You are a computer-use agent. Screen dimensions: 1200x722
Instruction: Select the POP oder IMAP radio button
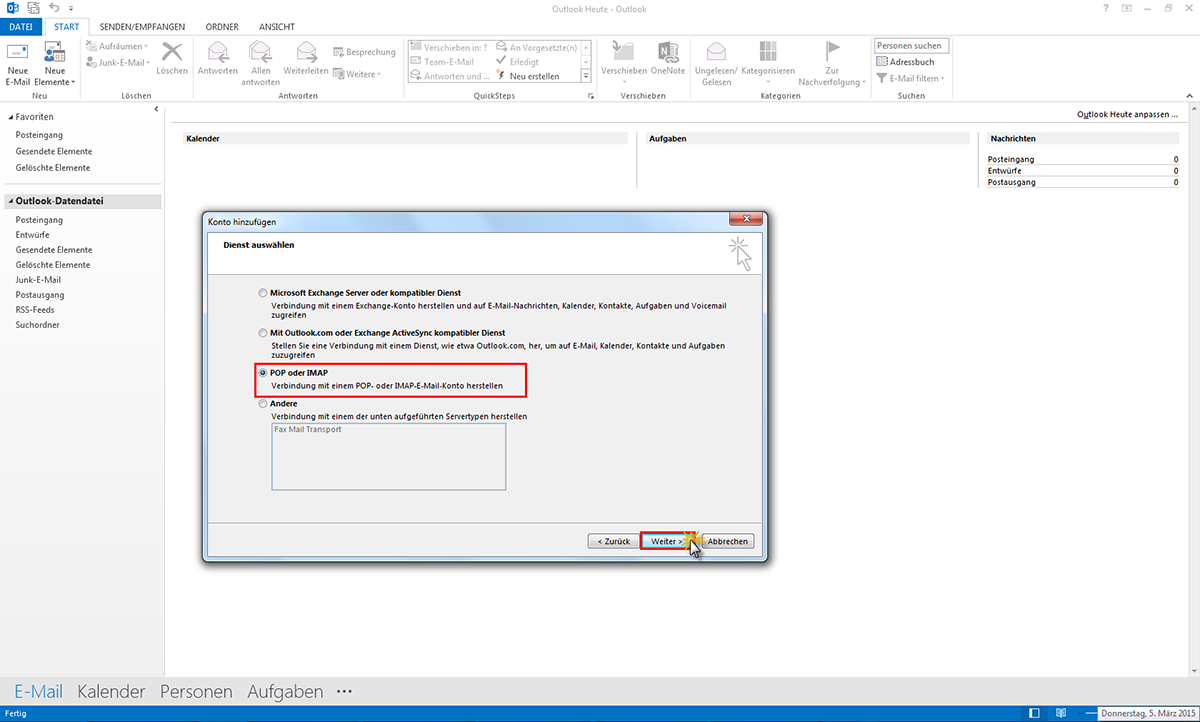click(x=263, y=373)
